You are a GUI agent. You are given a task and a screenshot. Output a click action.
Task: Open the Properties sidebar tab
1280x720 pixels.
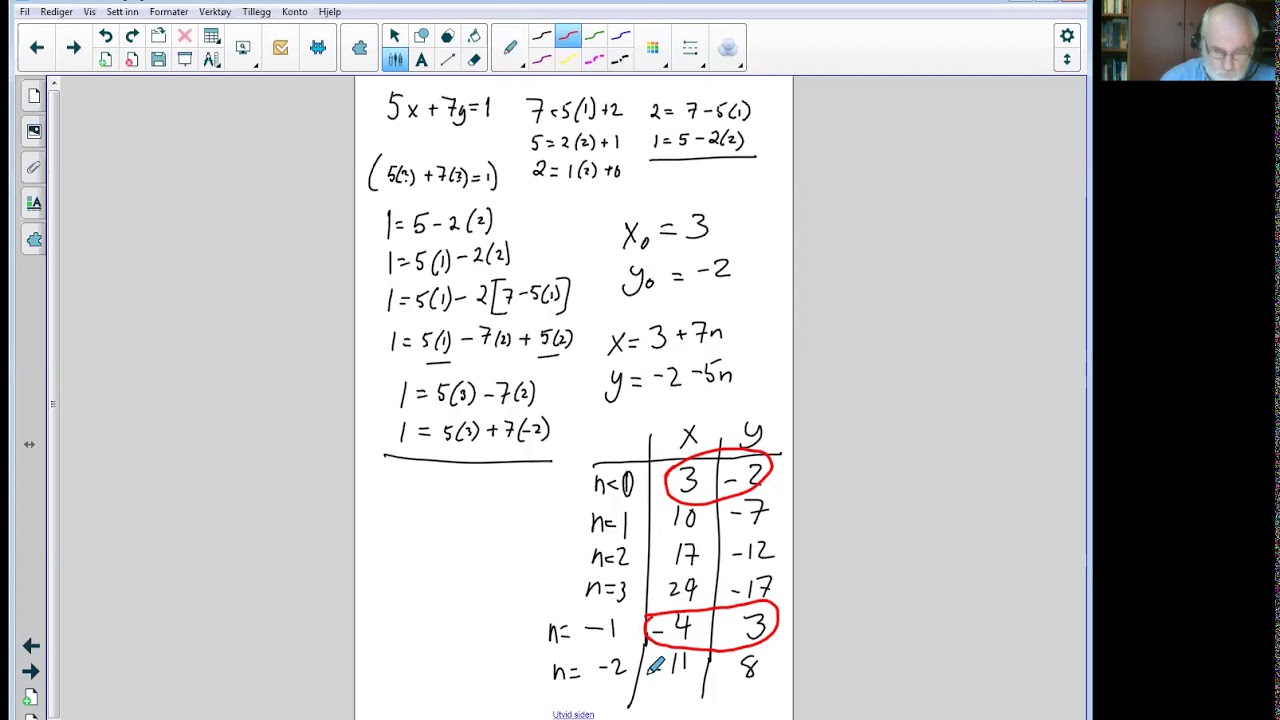(34, 203)
